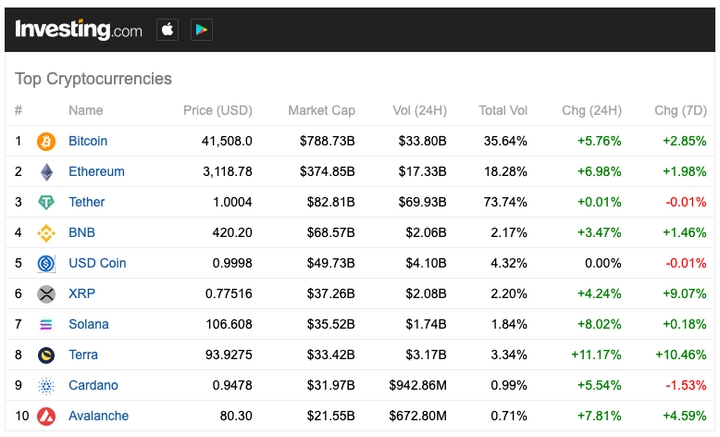Click Bitcoin market cap $788.73B

pos(327,141)
